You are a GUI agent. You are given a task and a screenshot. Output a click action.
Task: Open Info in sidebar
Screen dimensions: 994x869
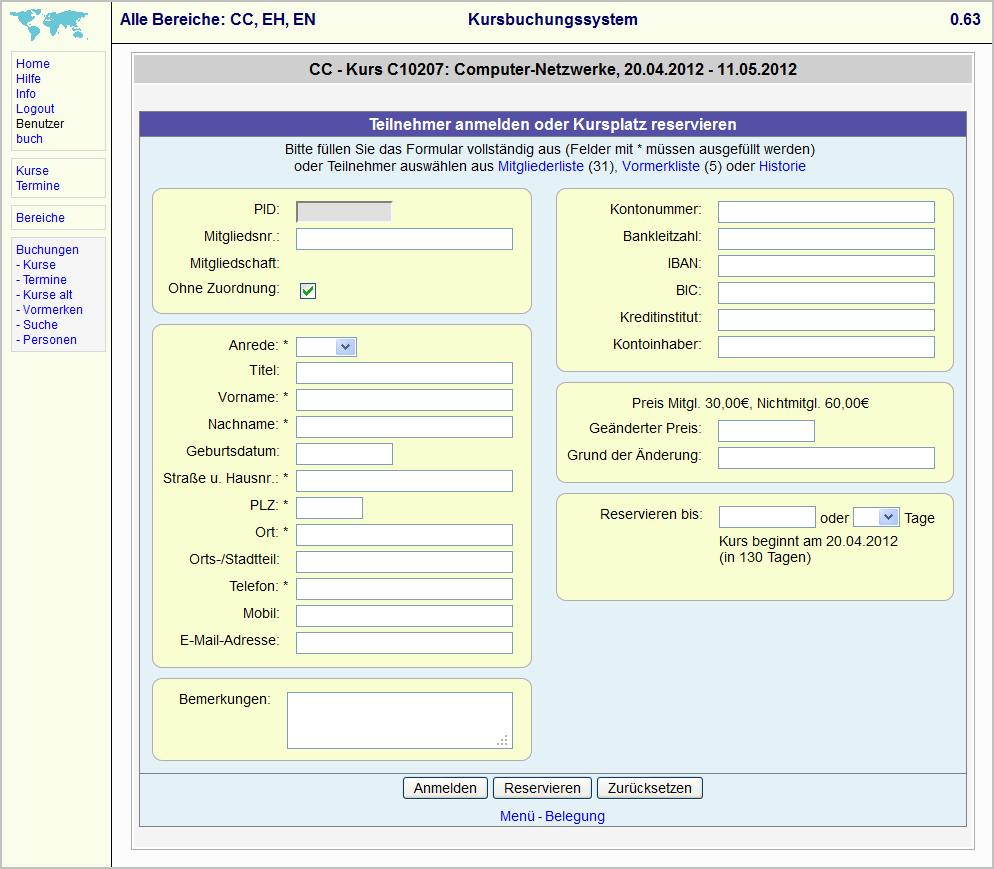point(26,94)
